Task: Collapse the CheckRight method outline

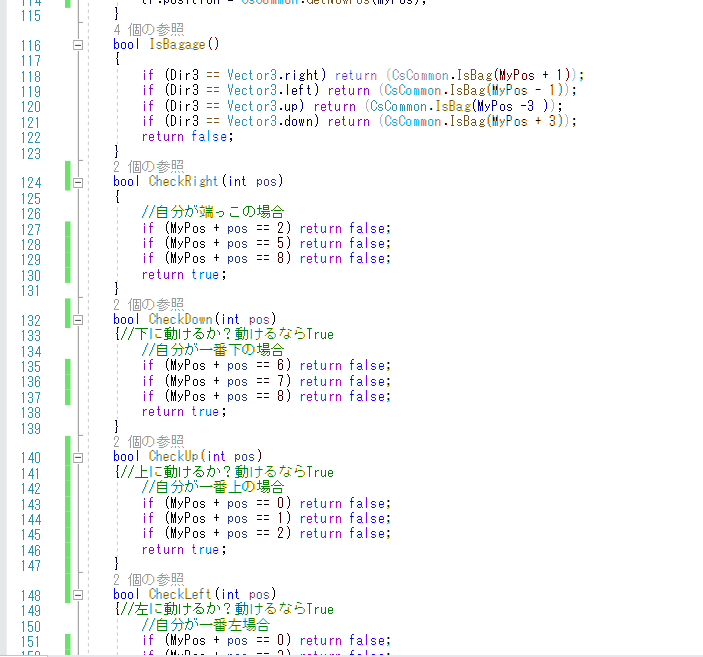Action: 78,183
